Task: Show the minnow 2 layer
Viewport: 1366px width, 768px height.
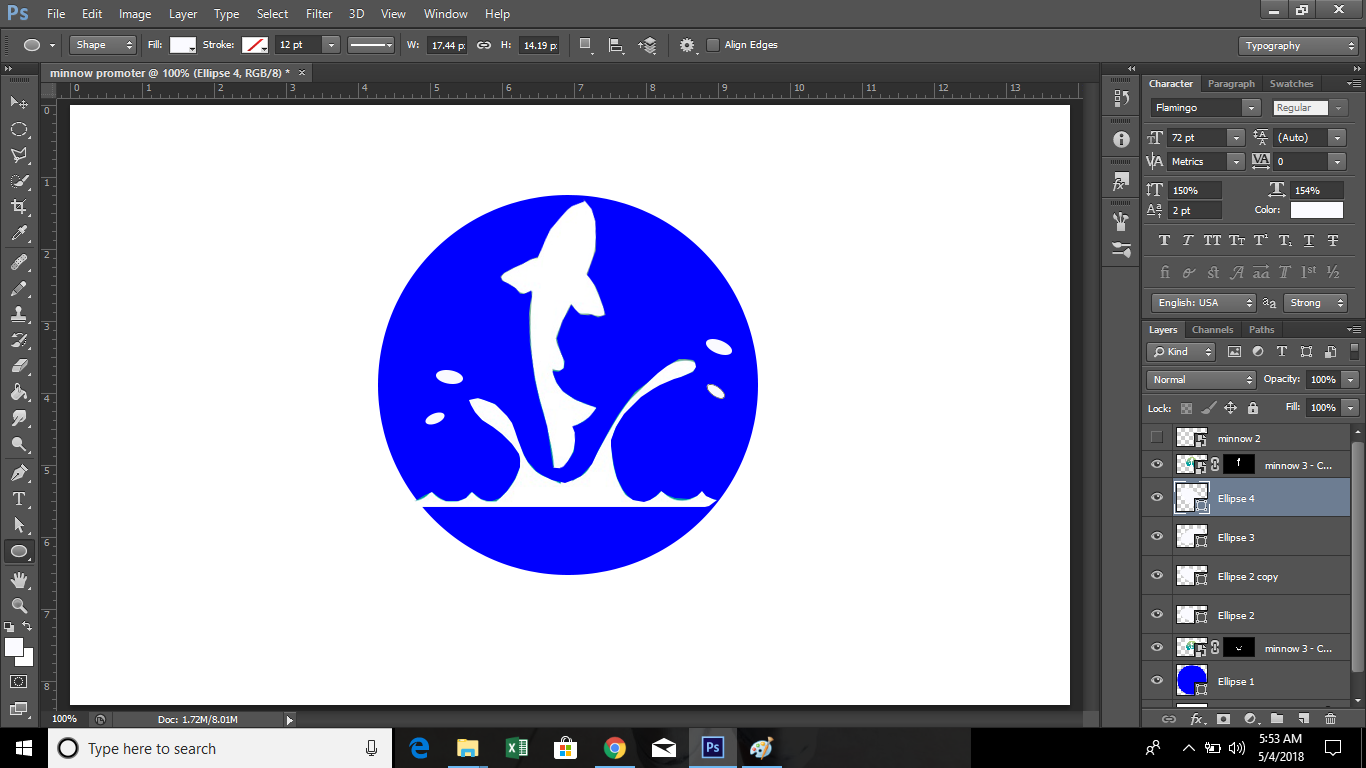Action: pyautogui.click(x=1157, y=438)
